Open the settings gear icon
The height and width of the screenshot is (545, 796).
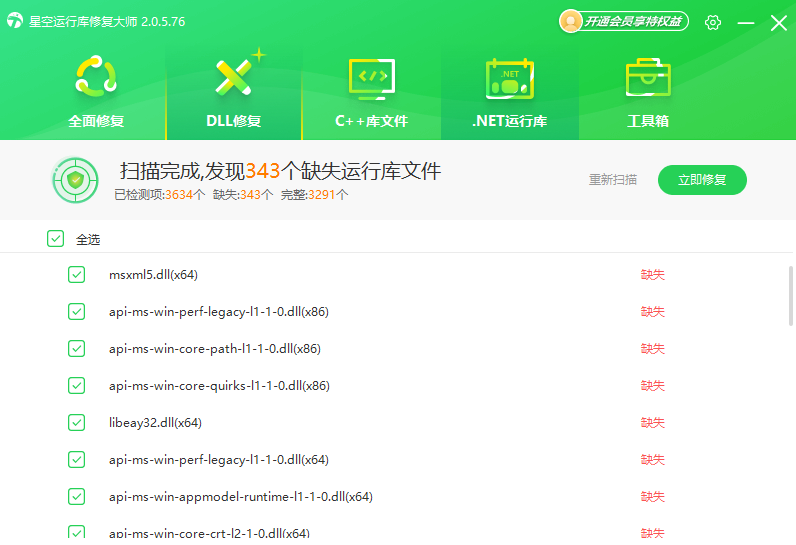point(713,22)
